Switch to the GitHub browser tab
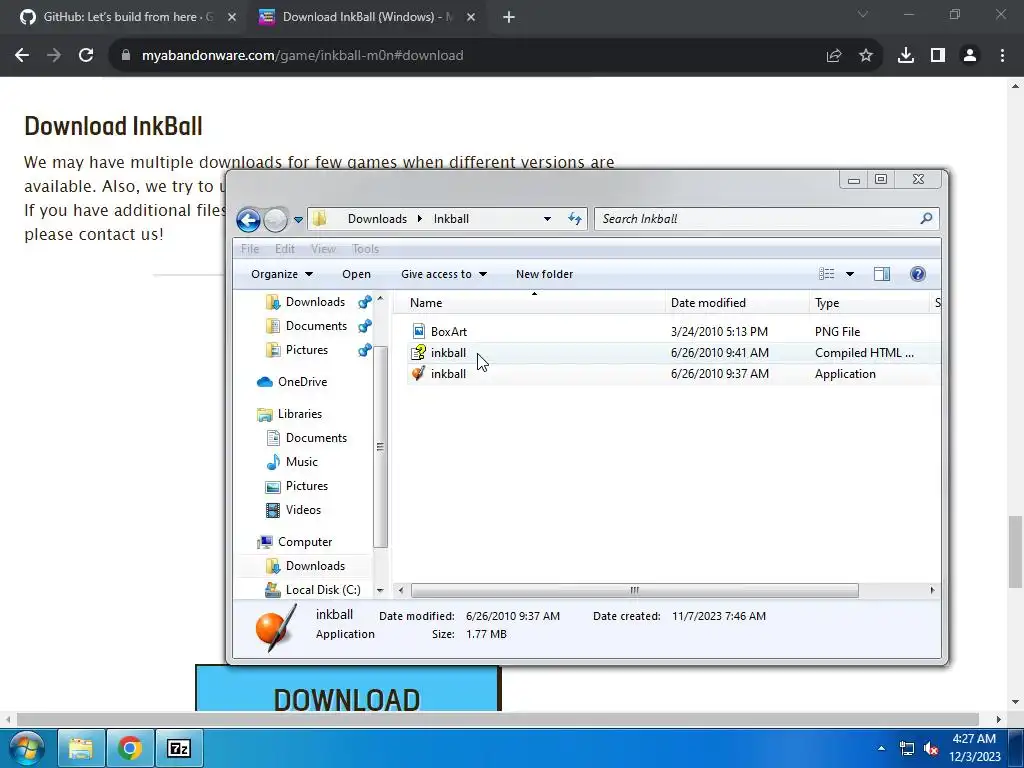The image size is (1024, 768). 129,17
